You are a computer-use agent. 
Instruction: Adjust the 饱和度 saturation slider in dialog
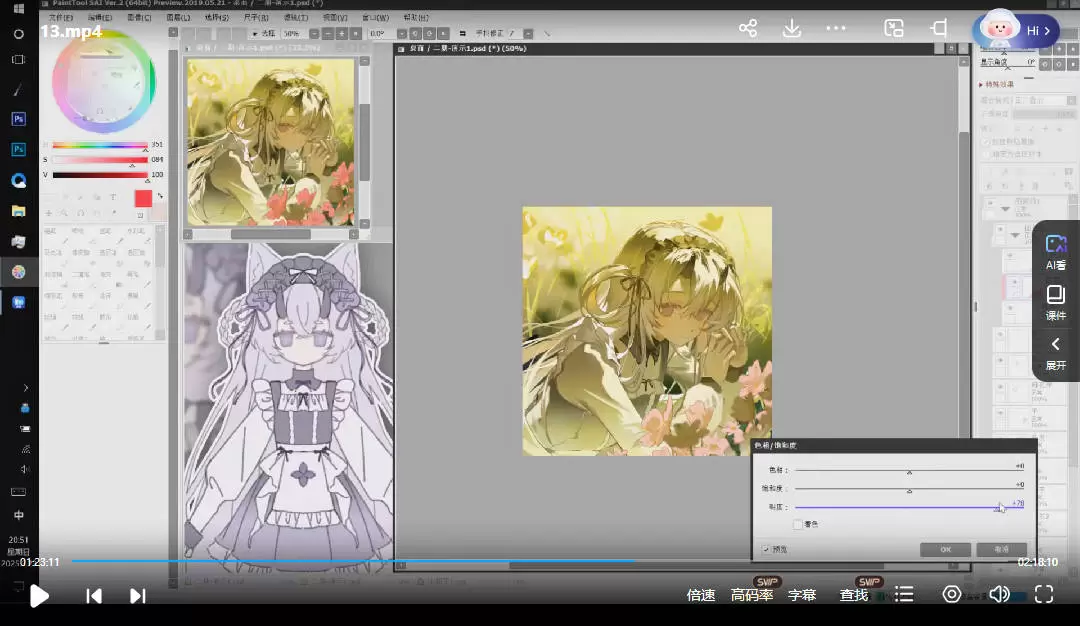[909, 490]
